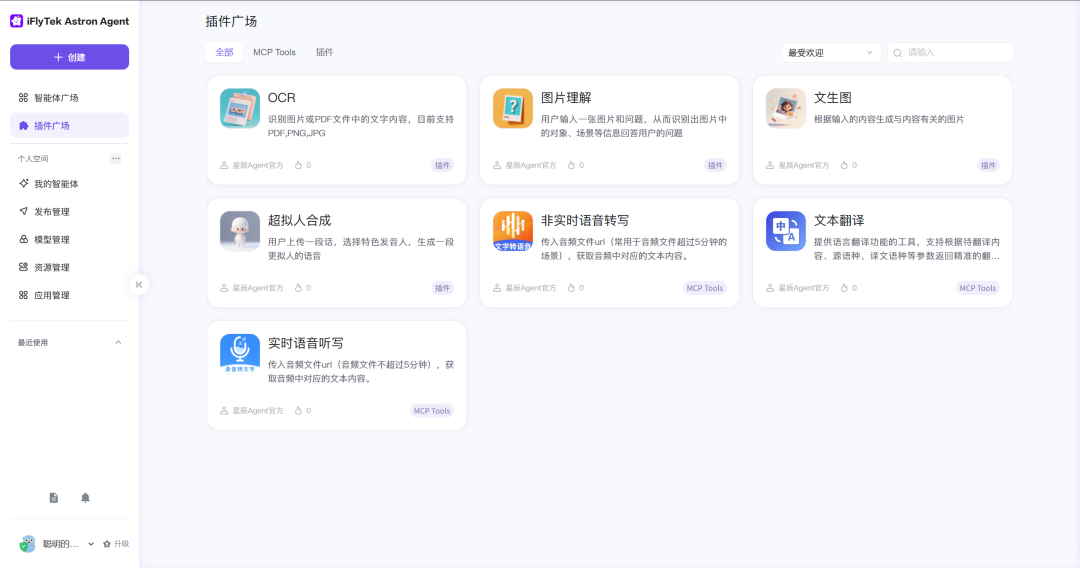Switch to the 插件 tab

[x=324, y=52]
